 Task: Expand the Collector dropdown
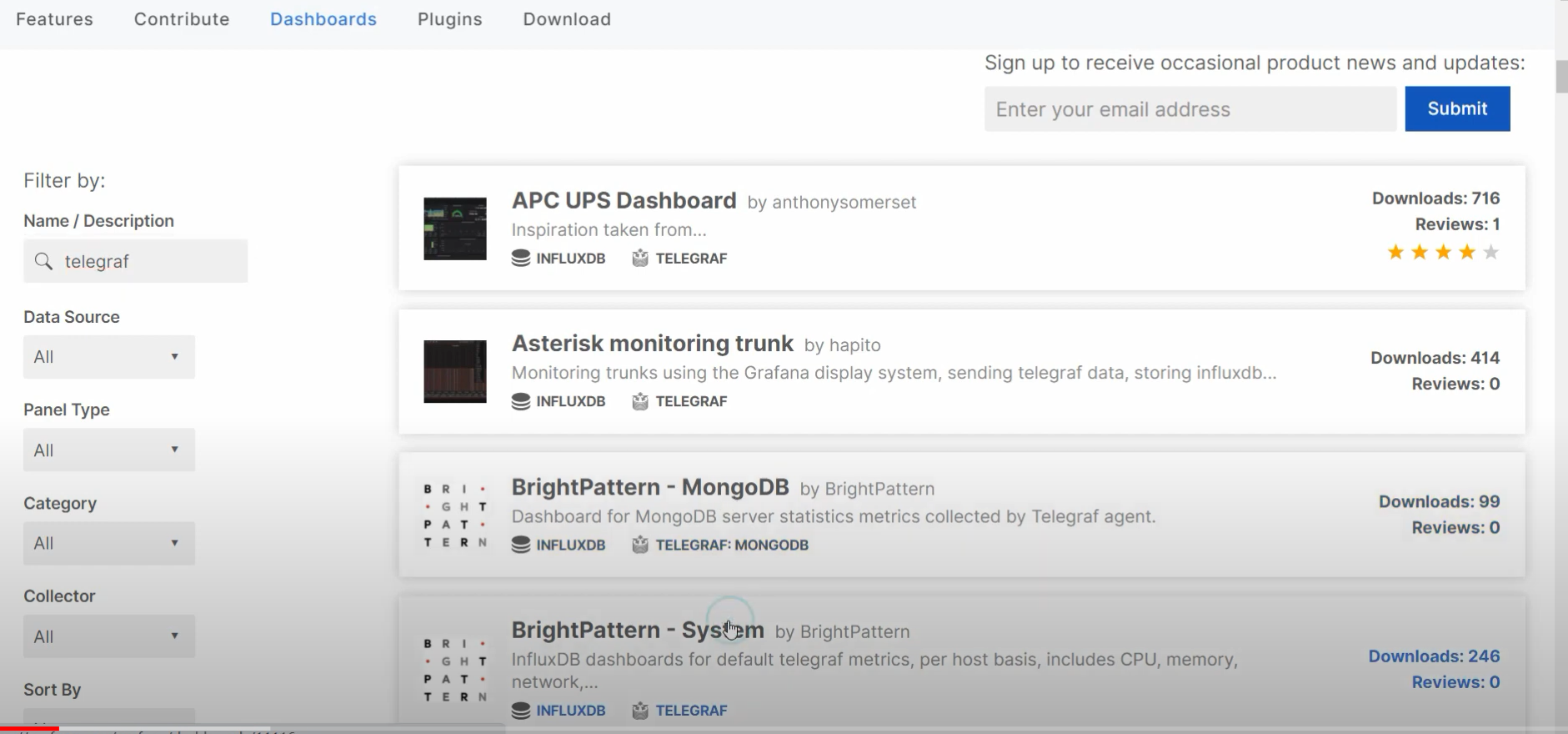[109, 636]
